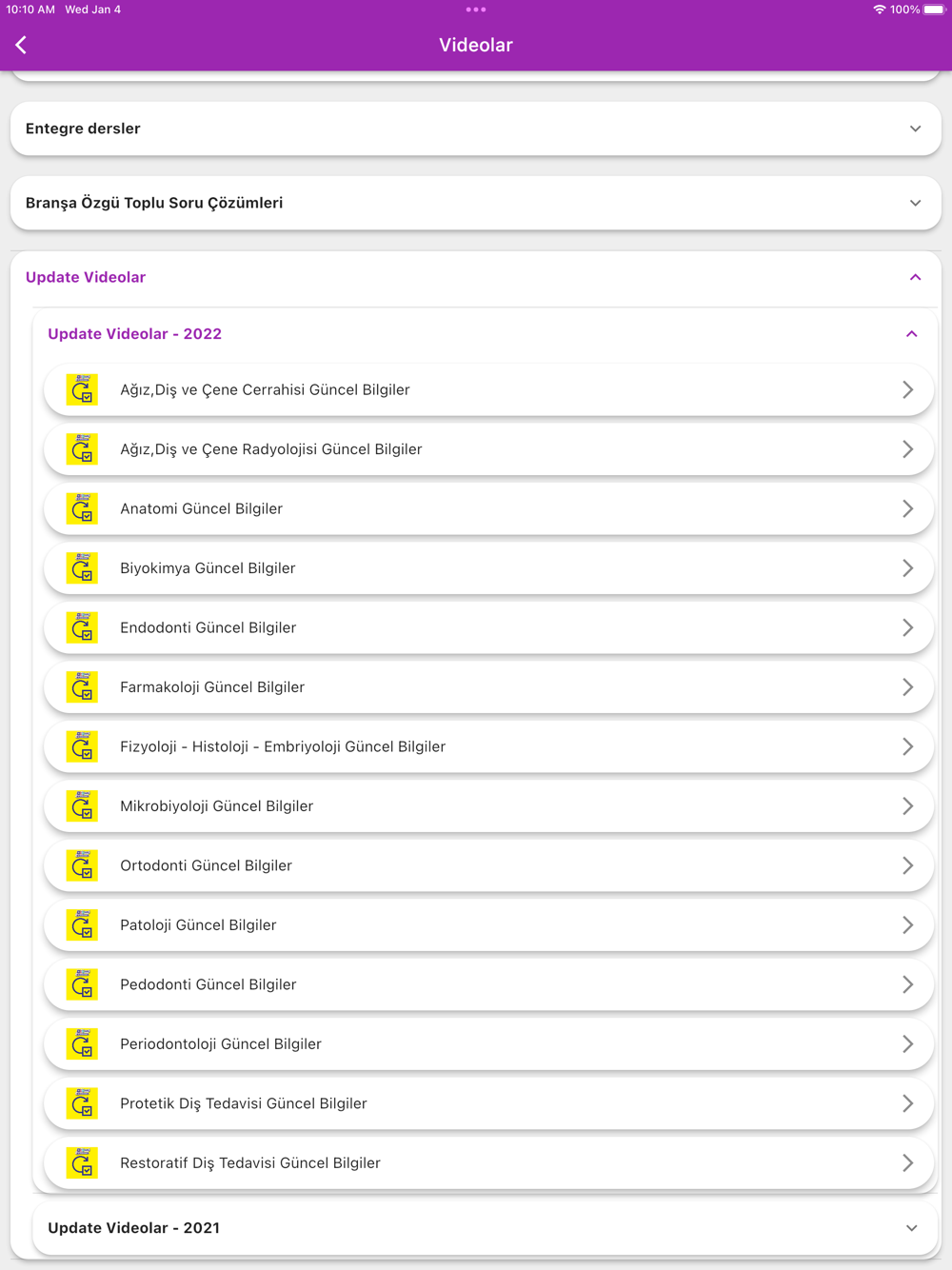Image resolution: width=952 pixels, height=1270 pixels.
Task: Open Restoratif Diş Tedavisi Güncel Bilgiler
Action: 488,1163
